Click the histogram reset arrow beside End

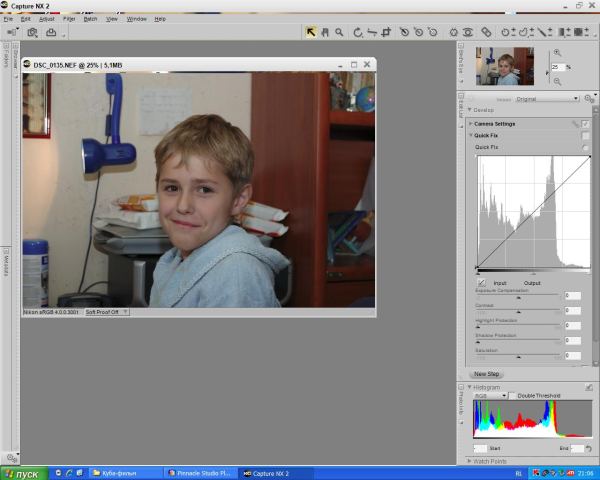pyautogui.click(x=589, y=448)
